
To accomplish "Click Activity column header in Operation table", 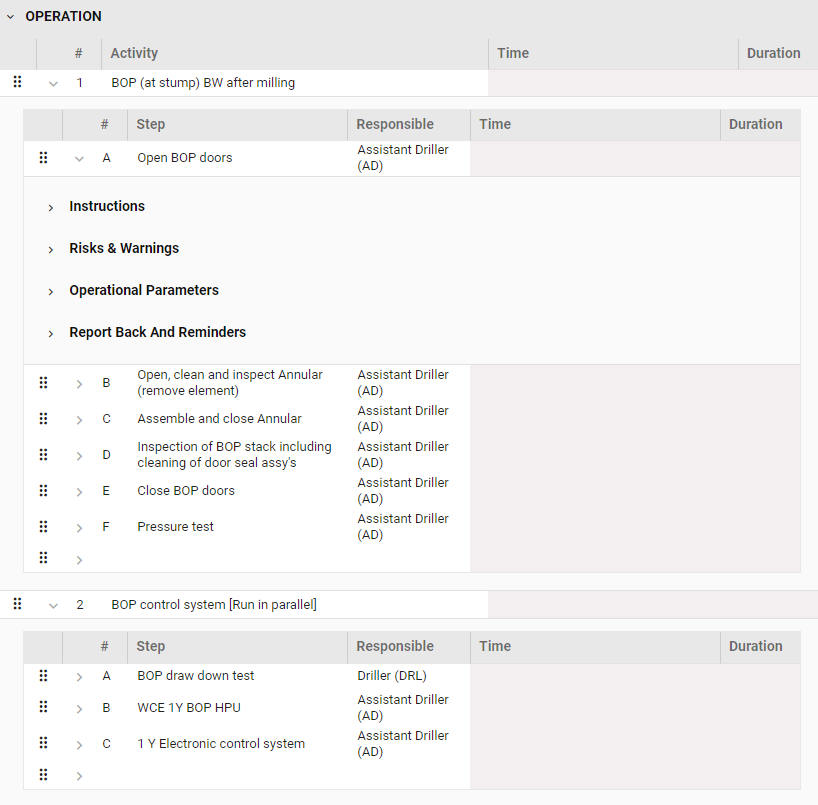I will 134,53.
